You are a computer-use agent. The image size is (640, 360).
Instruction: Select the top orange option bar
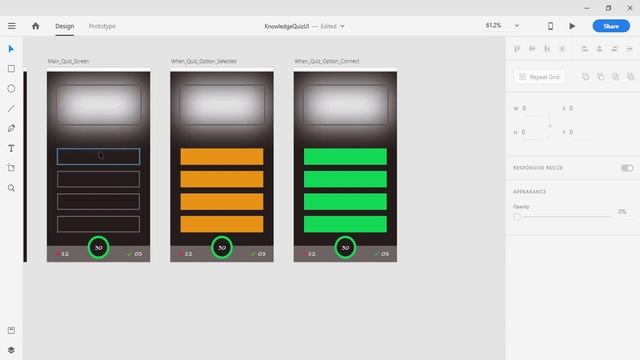(222, 157)
